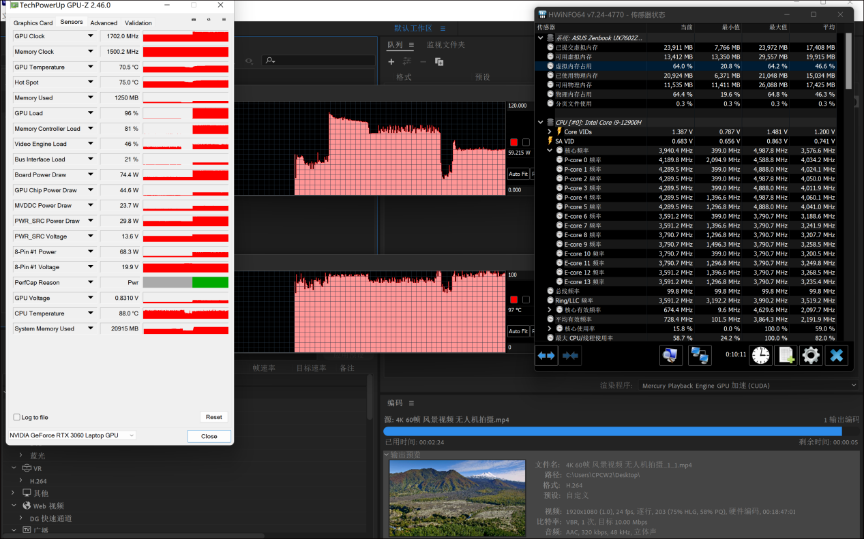The height and width of the screenshot is (539, 864).
Task: Click the queue settings sliders icon
Action: pyautogui.click(x=407, y=62)
